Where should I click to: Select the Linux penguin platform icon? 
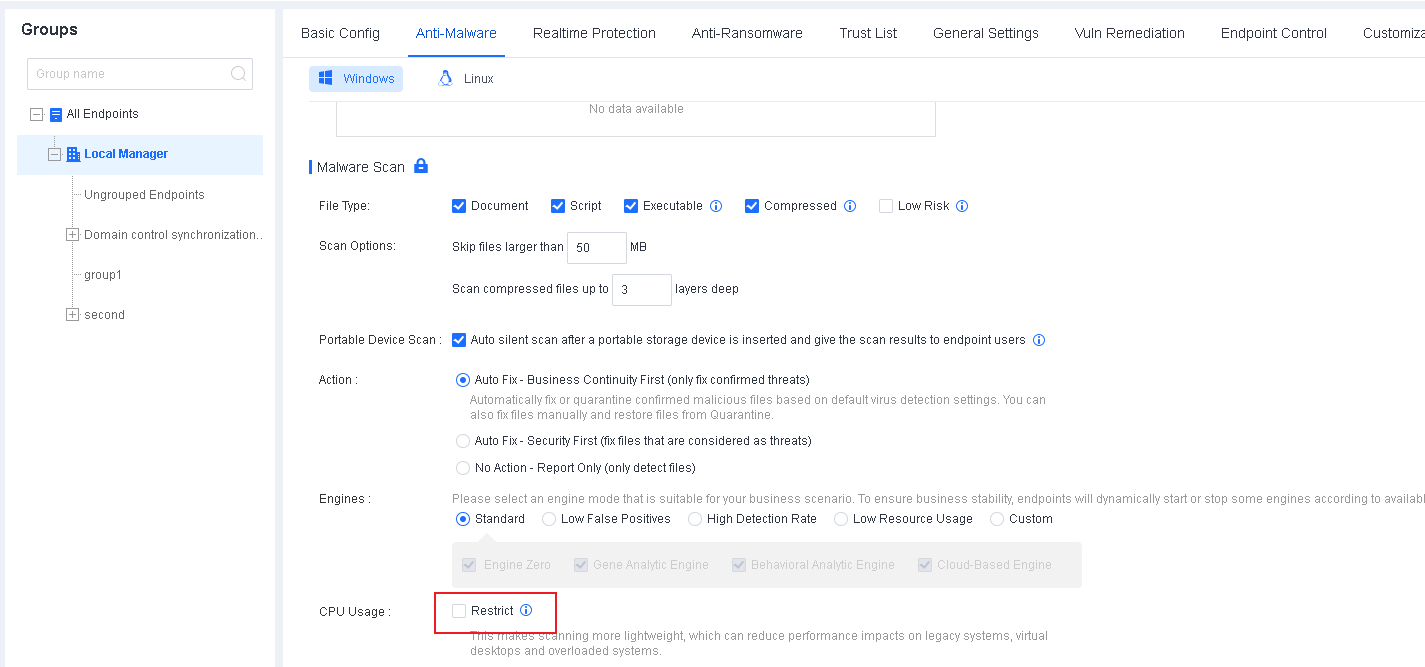click(x=446, y=79)
